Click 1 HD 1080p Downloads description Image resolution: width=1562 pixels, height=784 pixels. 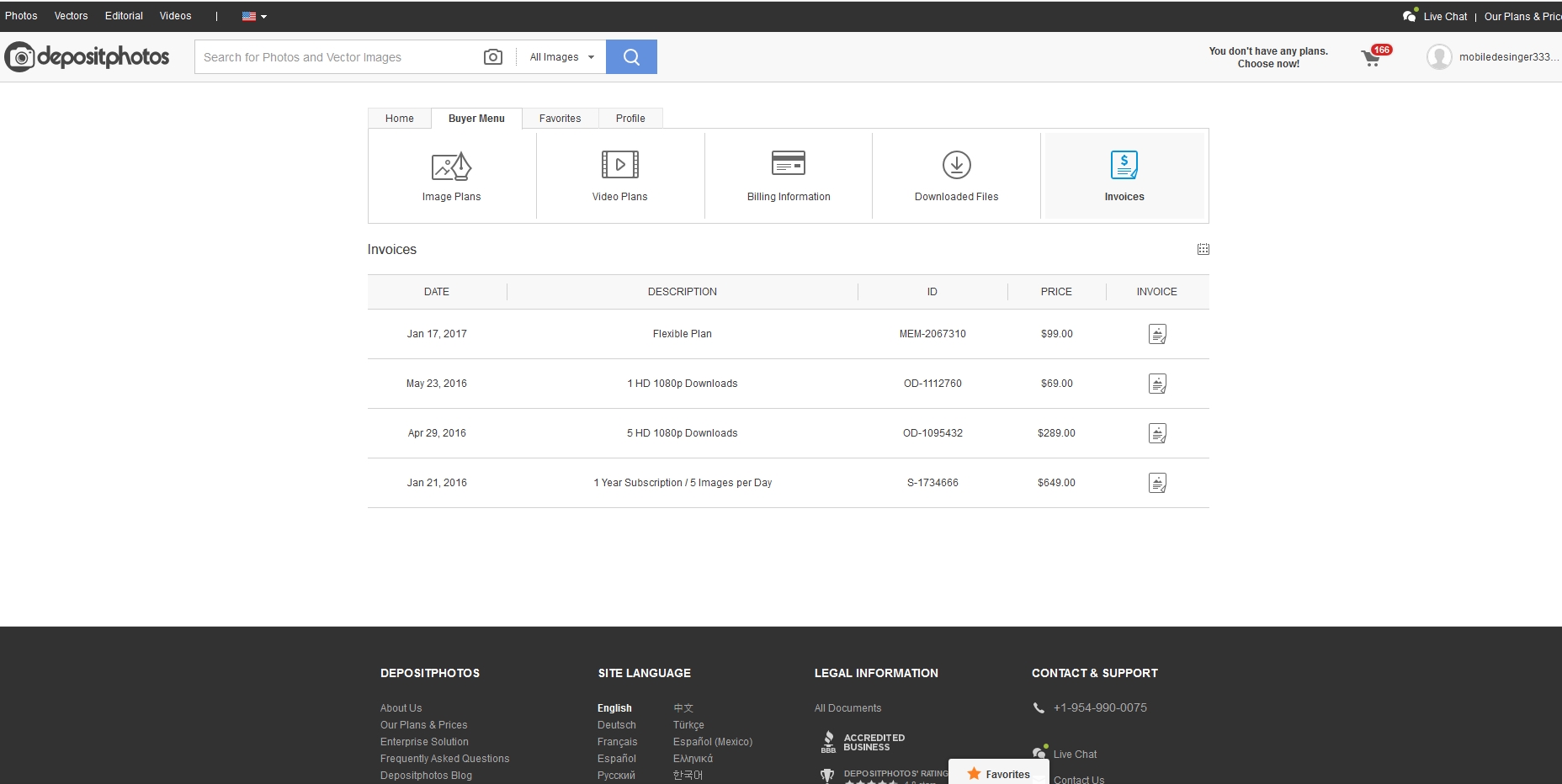tap(683, 384)
